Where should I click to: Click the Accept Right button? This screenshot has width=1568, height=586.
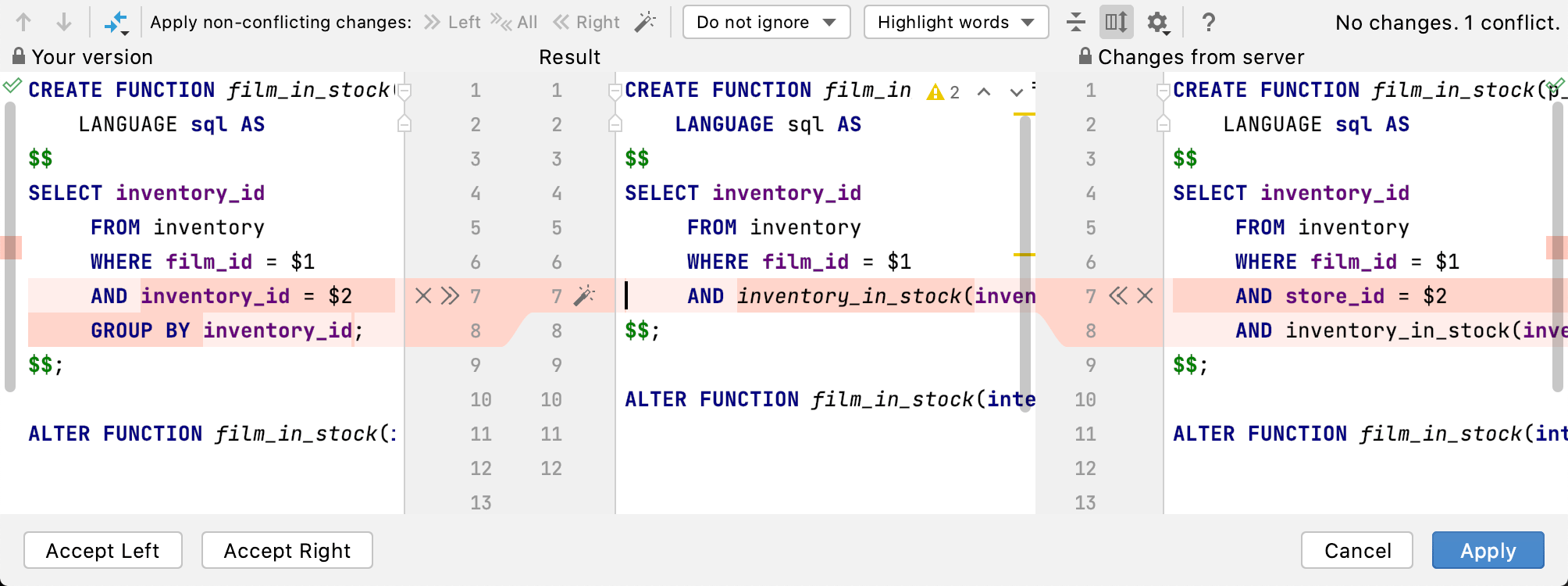click(x=287, y=551)
